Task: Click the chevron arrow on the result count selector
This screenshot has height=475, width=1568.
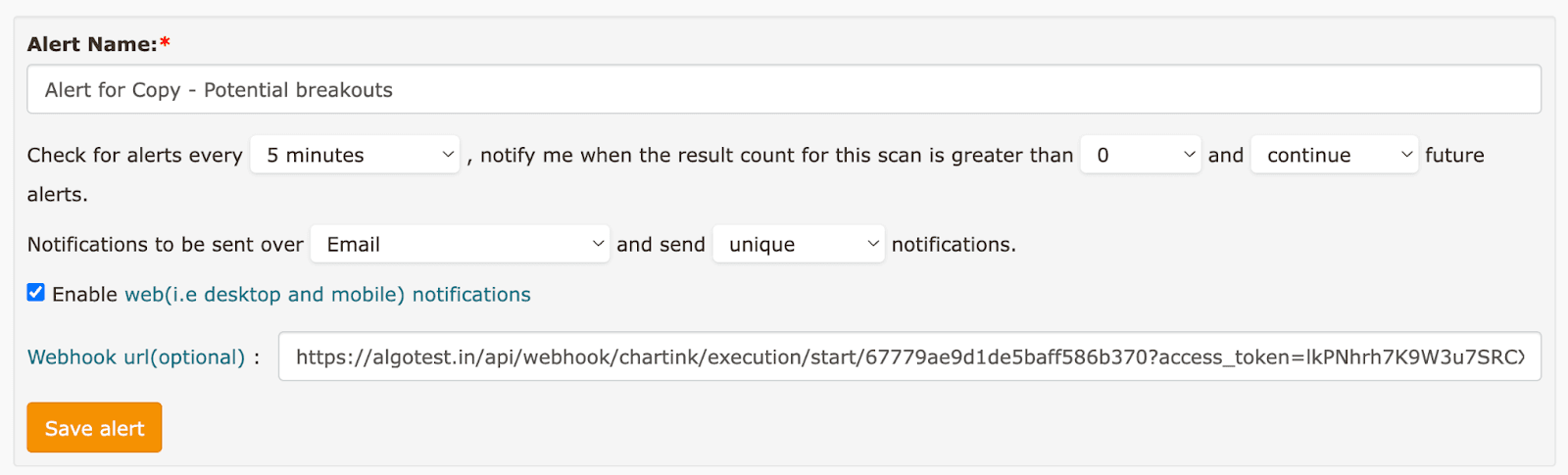Action: click(x=1189, y=155)
